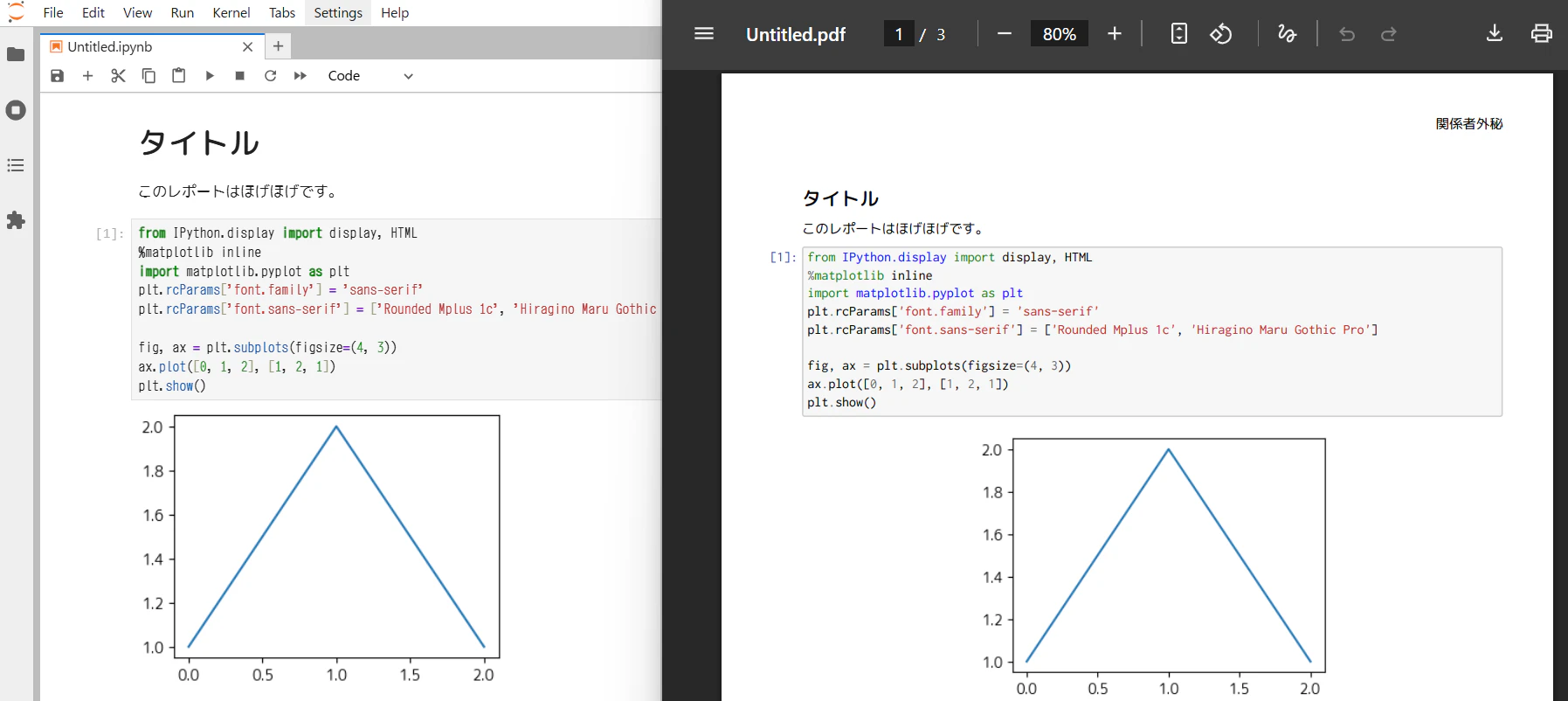Open the cell type Code dropdown
The image size is (1568, 701).
[370, 76]
